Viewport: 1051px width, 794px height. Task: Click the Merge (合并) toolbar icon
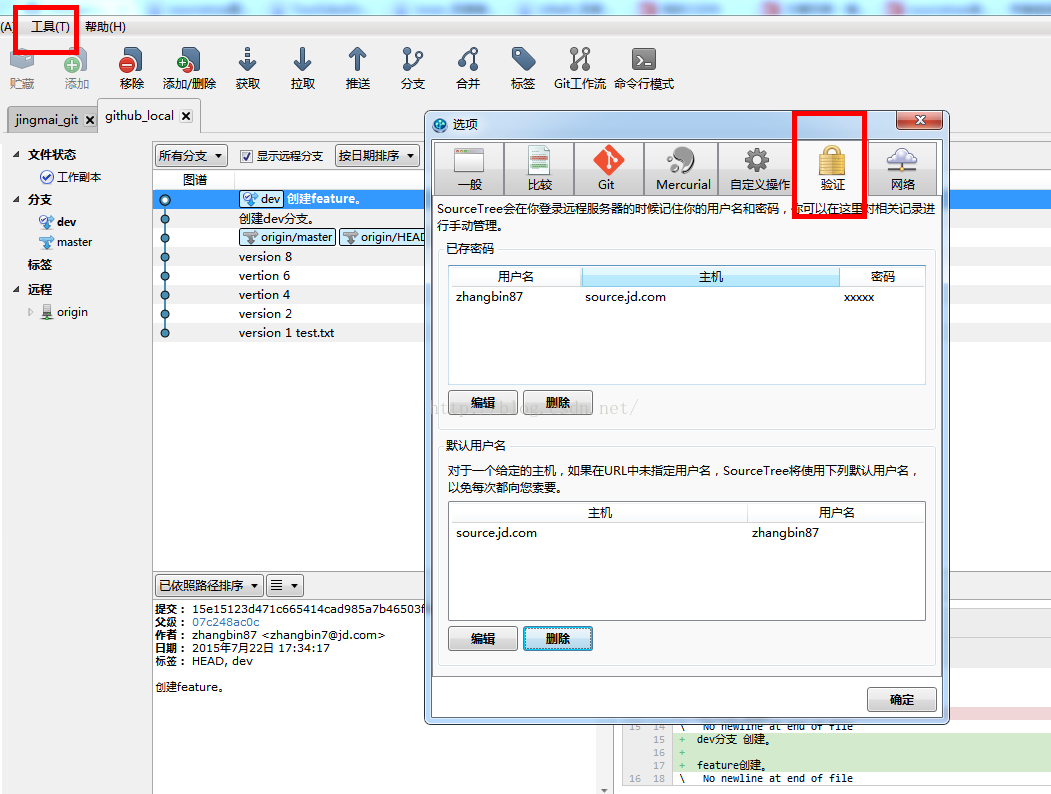click(468, 68)
